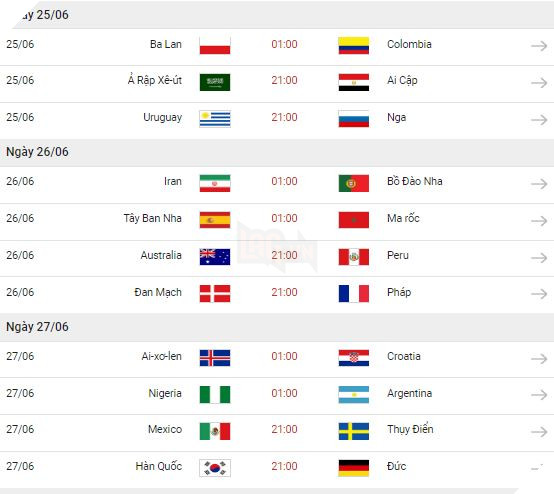Image resolution: width=554 pixels, height=494 pixels.
Task: Open Ba Lan vs Colombia match arrow
Action: pyautogui.click(x=539, y=46)
